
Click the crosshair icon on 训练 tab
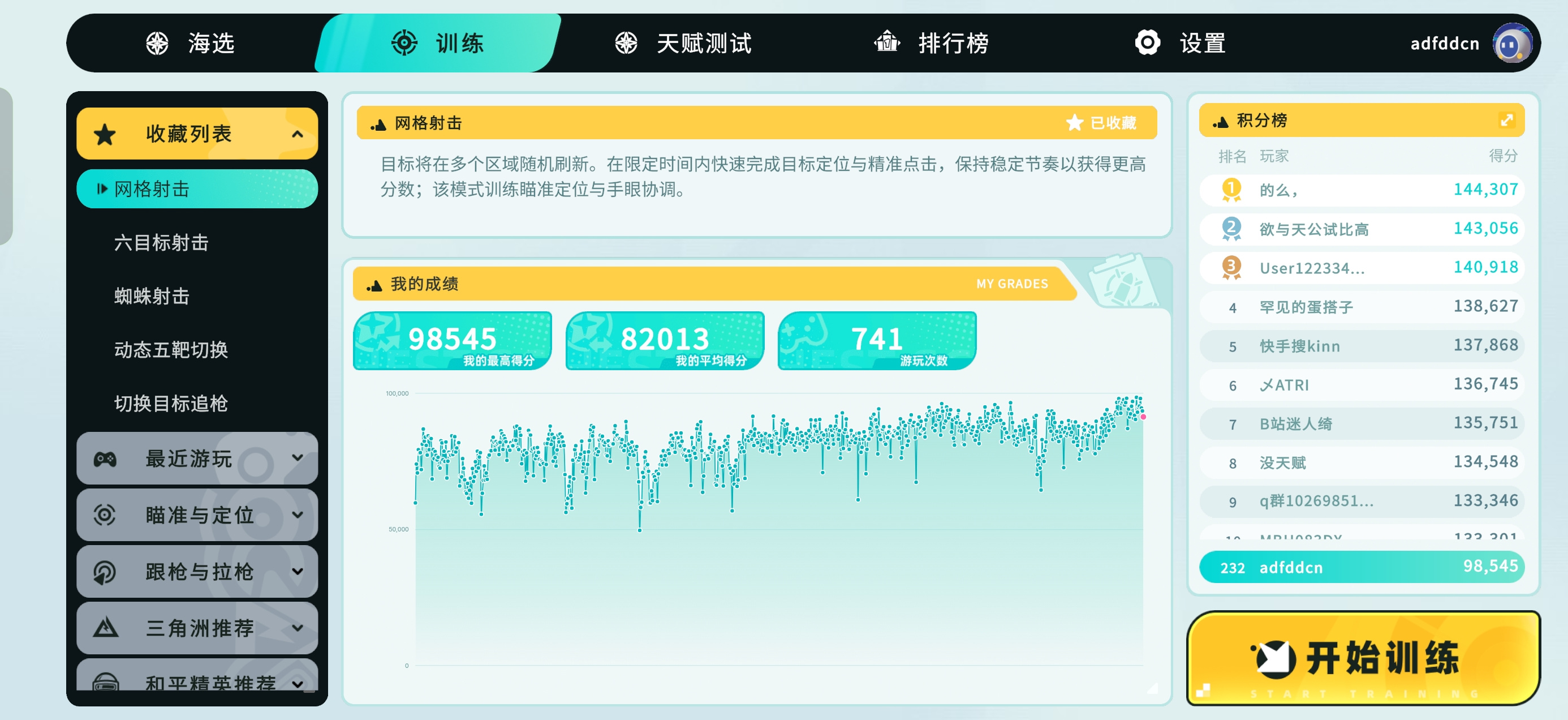(404, 42)
